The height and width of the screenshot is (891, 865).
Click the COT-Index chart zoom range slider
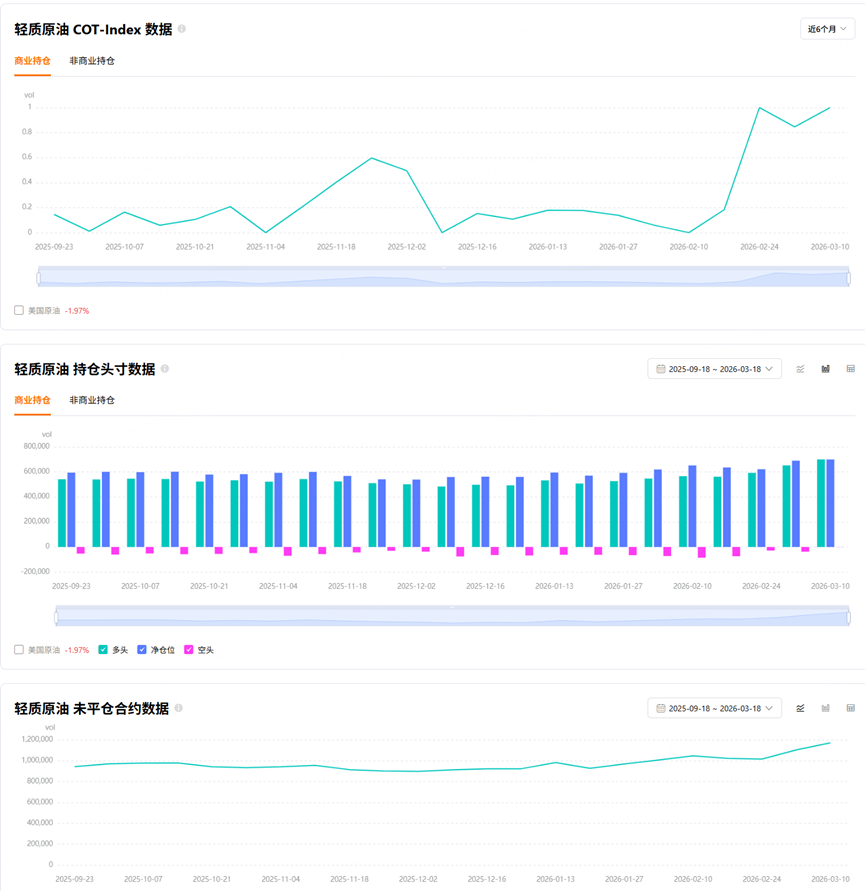(x=443, y=277)
